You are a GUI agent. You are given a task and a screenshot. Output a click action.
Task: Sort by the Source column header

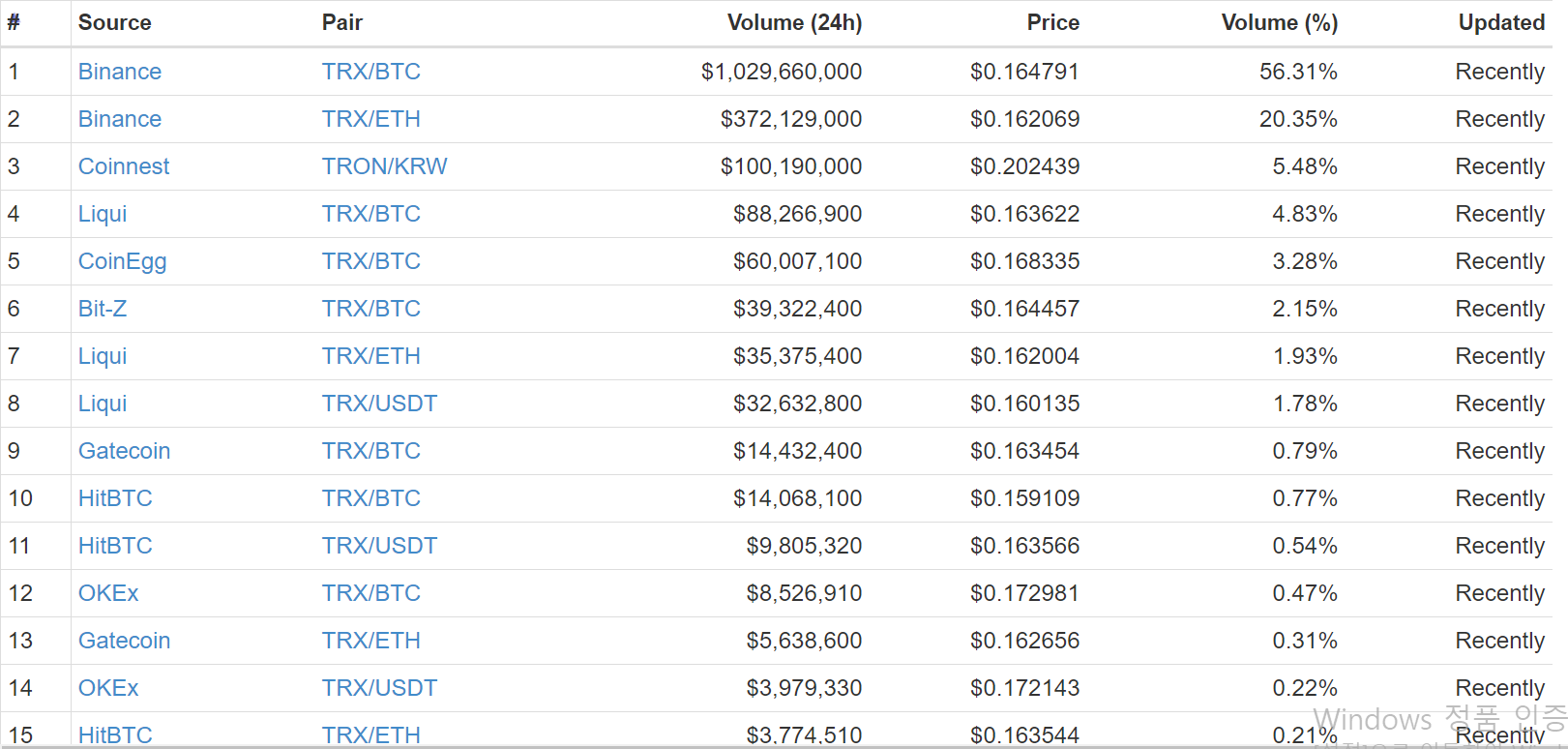point(114,22)
